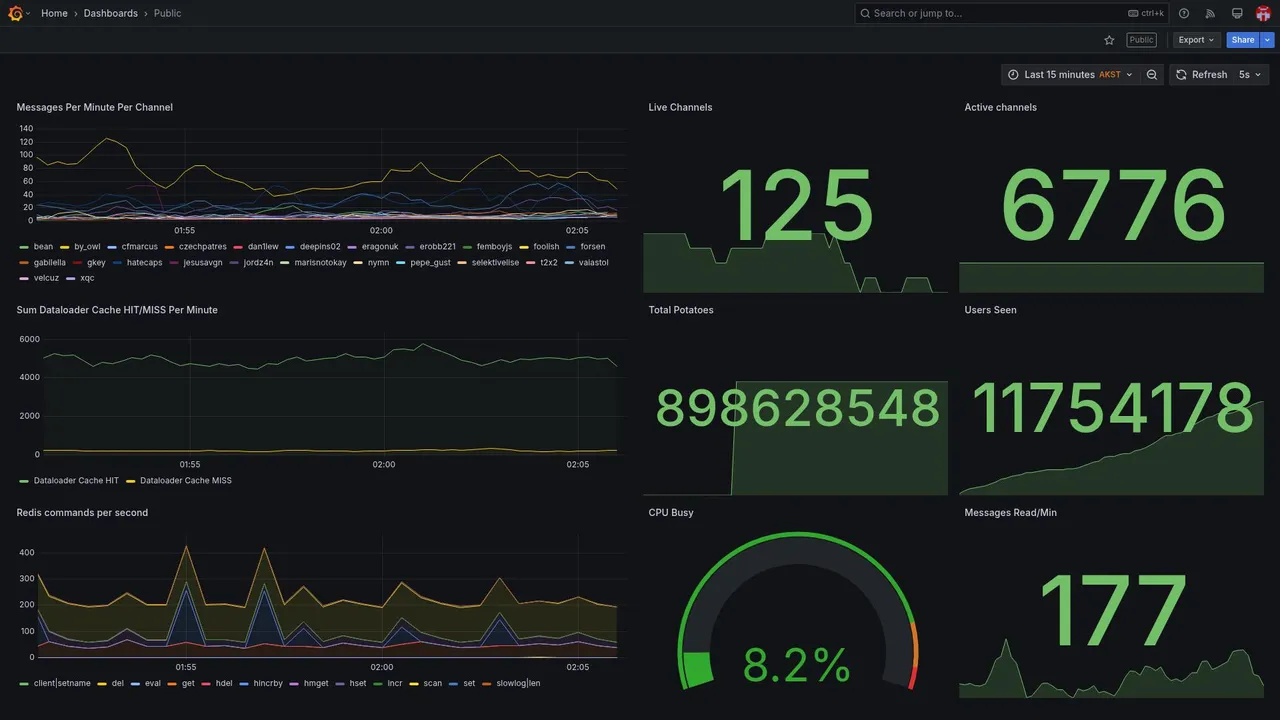The image size is (1280, 720).
Task: Go to Home breadcrumb
Action: pos(55,13)
